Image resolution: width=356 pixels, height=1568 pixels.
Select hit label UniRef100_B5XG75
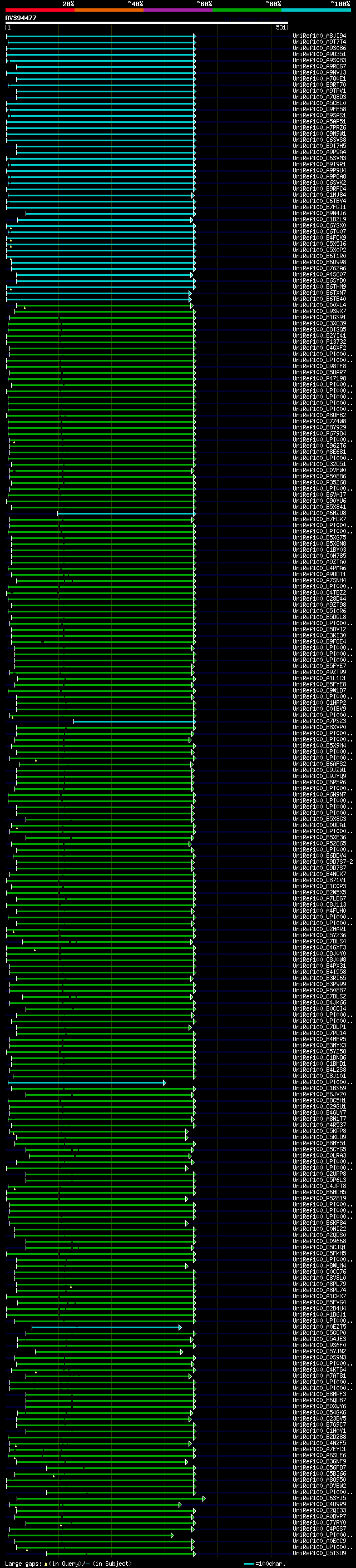(319, 538)
